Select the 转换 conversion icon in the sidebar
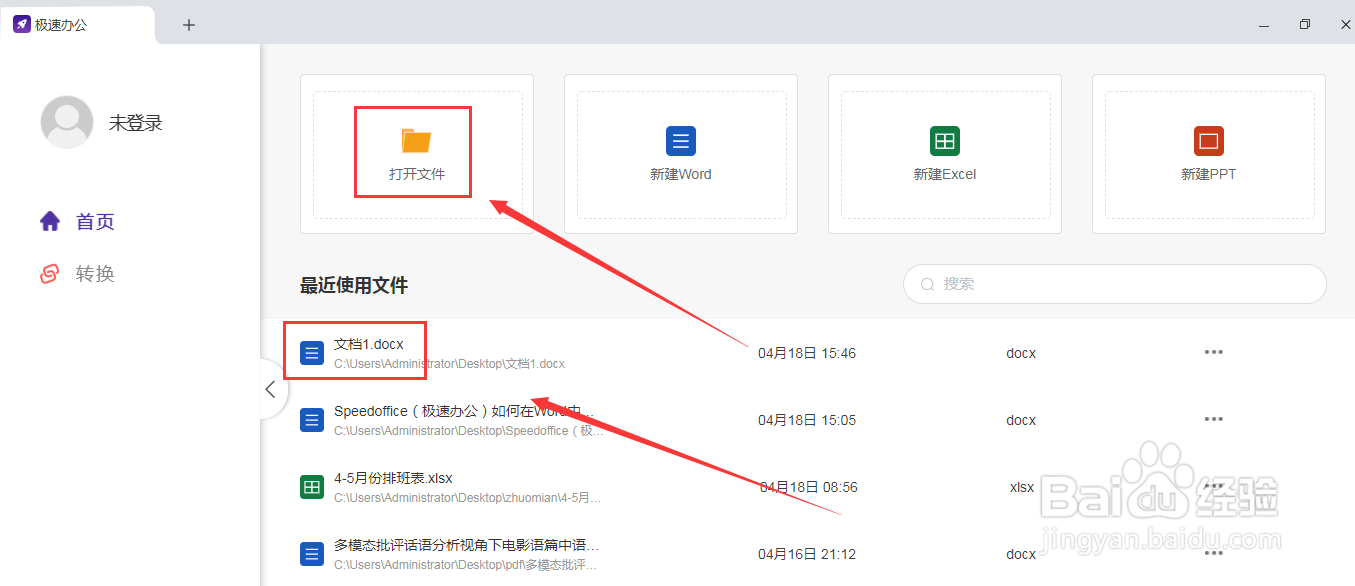The image size is (1355, 586). (49, 273)
